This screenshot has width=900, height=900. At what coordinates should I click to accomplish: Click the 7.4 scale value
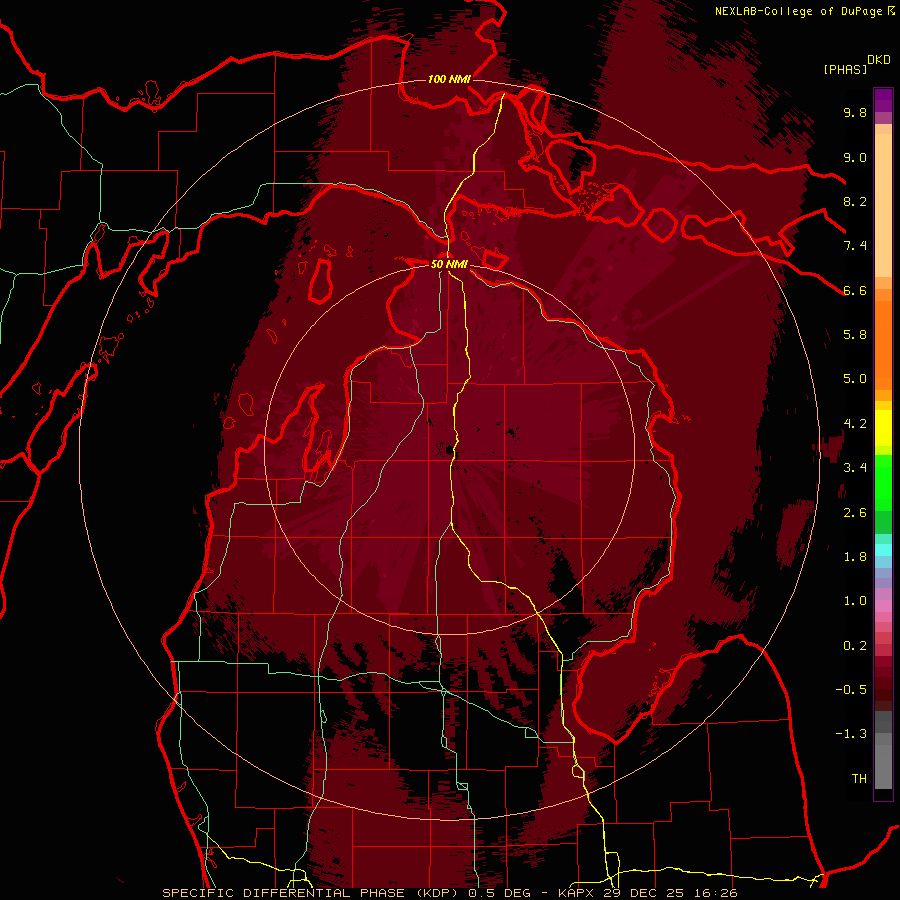coord(855,246)
